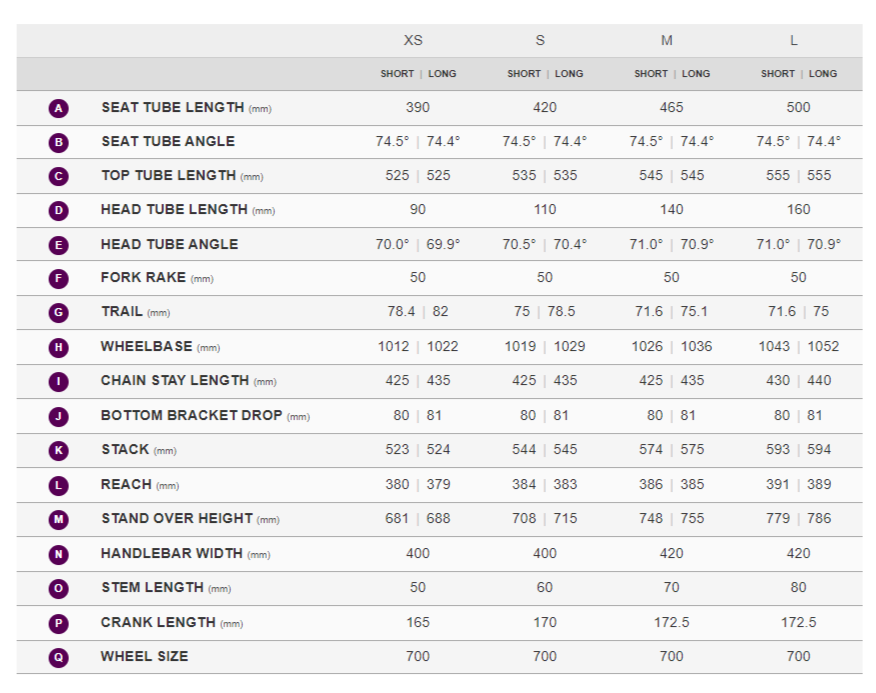Click the REACH row label
The height and width of the screenshot is (693, 876).
(127, 484)
